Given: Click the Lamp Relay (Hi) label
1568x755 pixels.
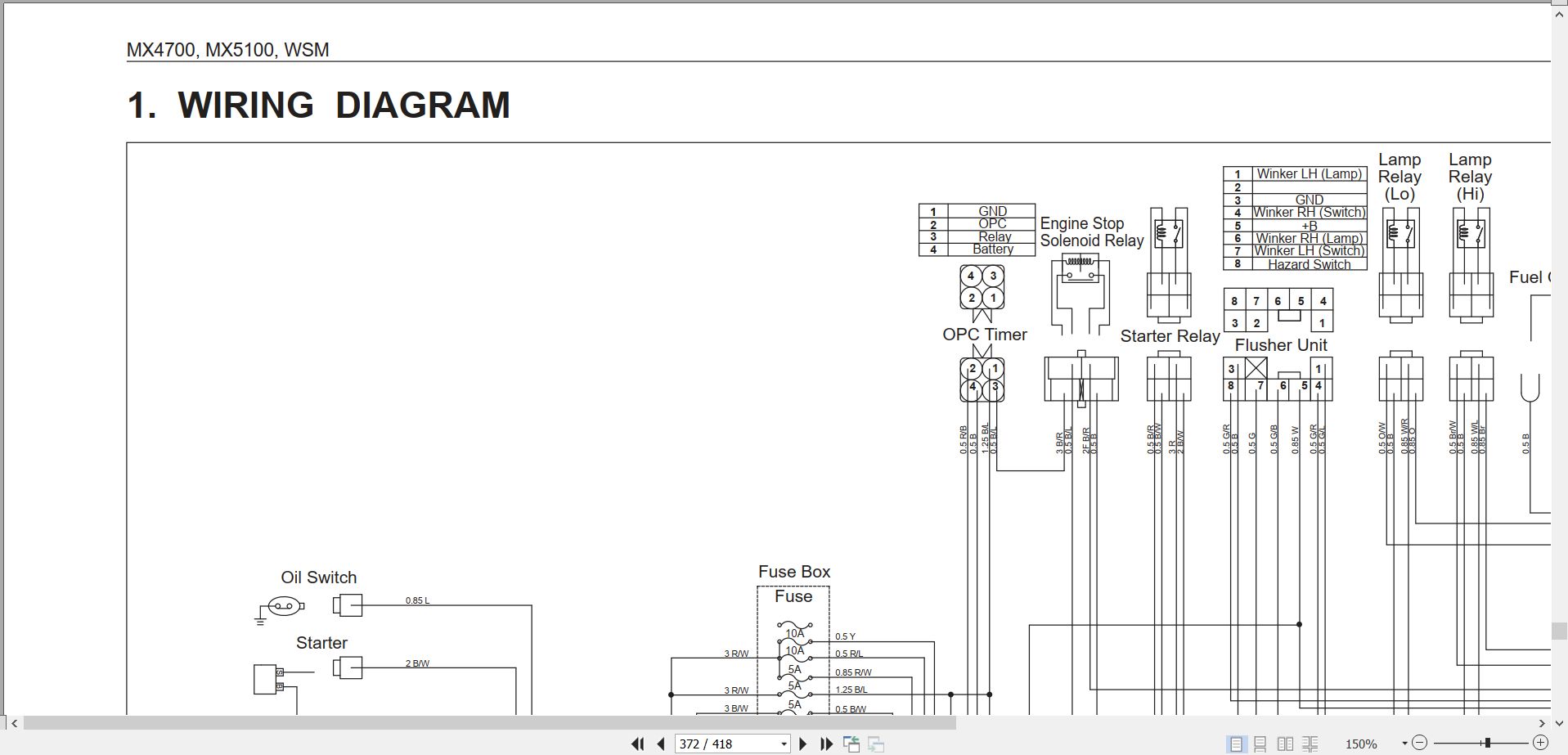Looking at the screenshot, I should (1470, 177).
